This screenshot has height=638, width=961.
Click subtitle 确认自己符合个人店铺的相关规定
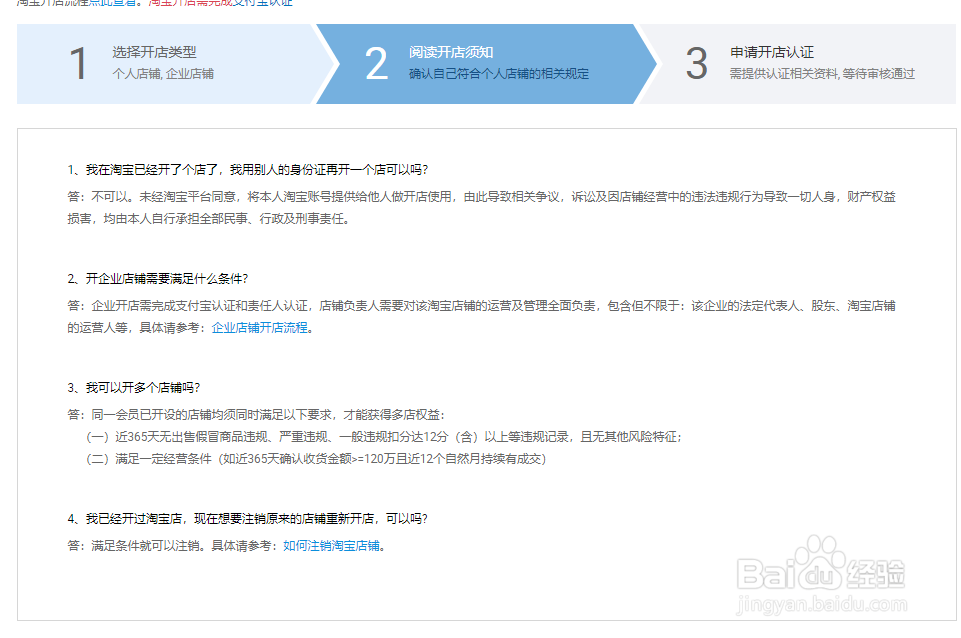[499, 74]
